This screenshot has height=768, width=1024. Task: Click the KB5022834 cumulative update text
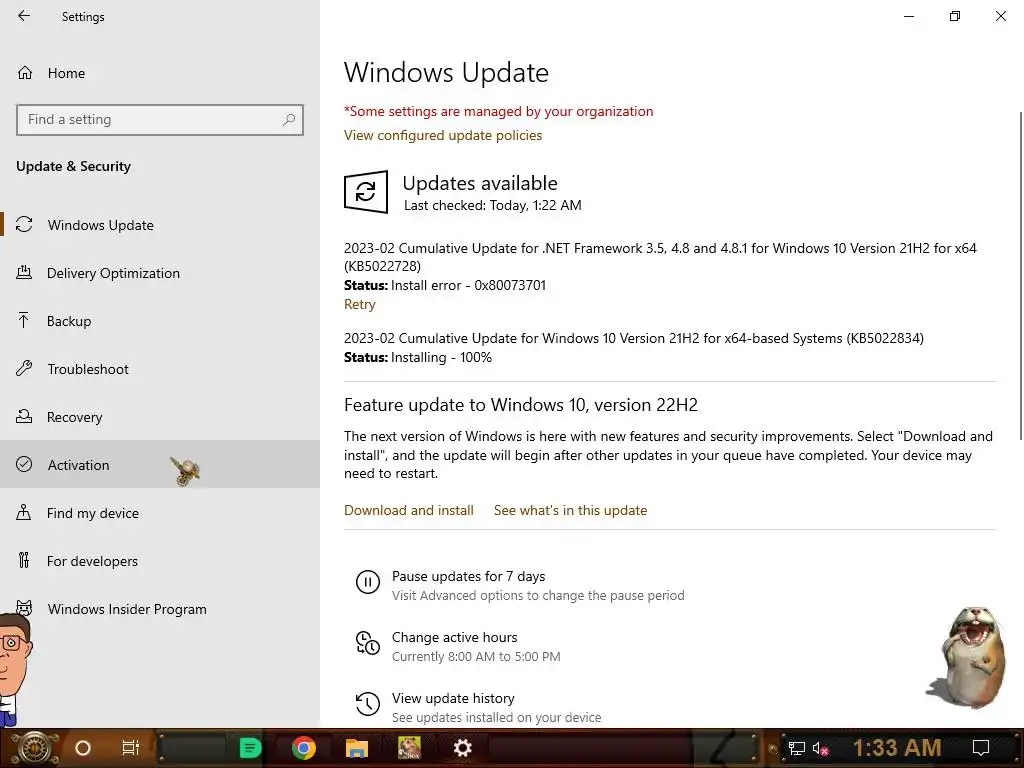[633, 338]
